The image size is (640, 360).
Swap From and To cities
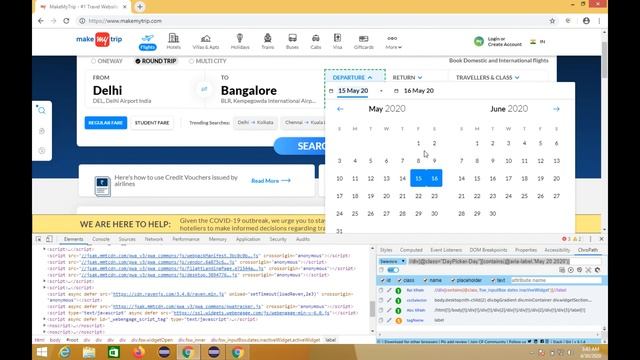204,89
